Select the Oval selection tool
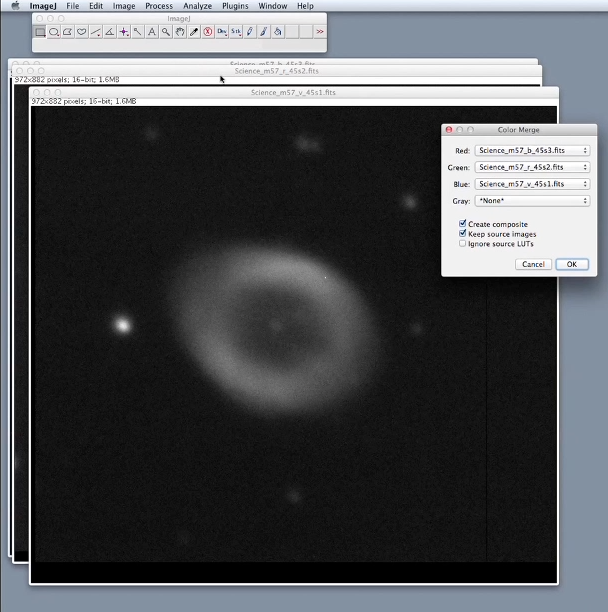Screen dimensions: 608x612 coord(54,32)
